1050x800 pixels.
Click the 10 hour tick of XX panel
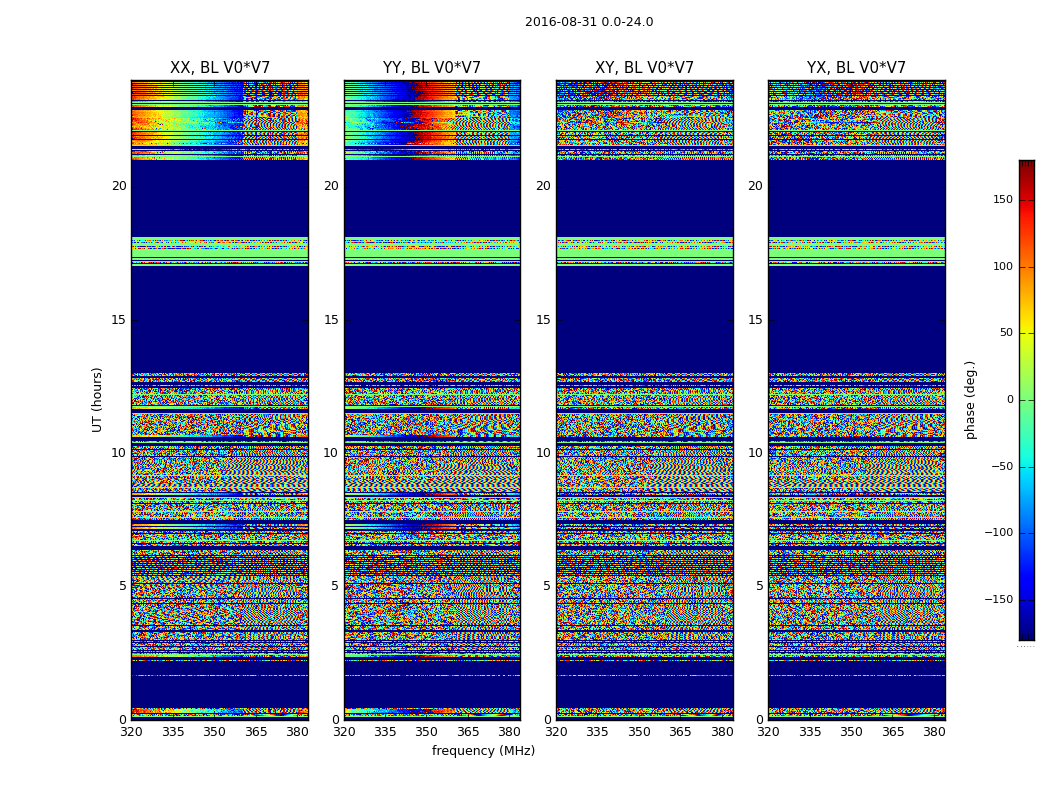pyautogui.click(x=119, y=453)
